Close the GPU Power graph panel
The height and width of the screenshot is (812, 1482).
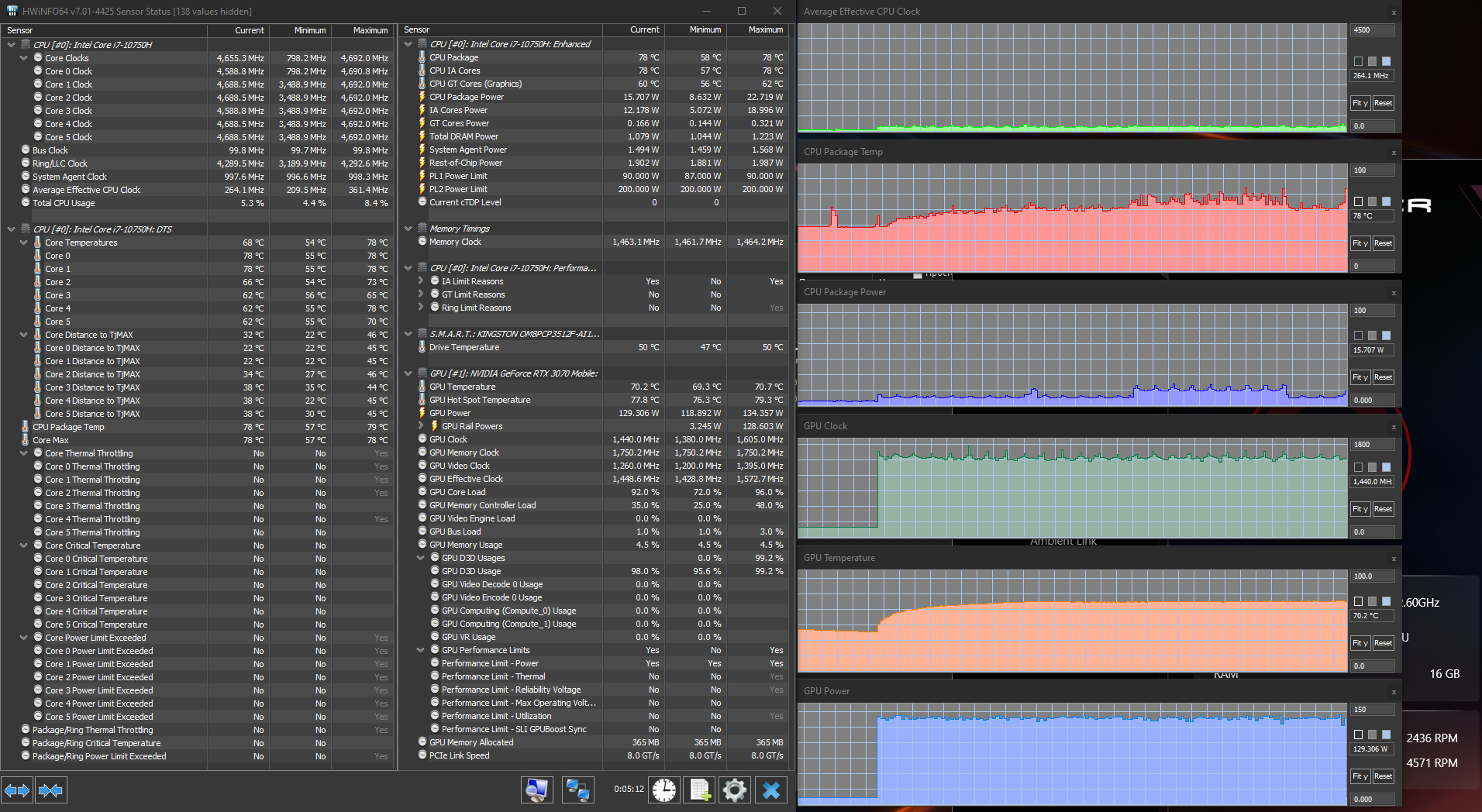(x=1394, y=692)
